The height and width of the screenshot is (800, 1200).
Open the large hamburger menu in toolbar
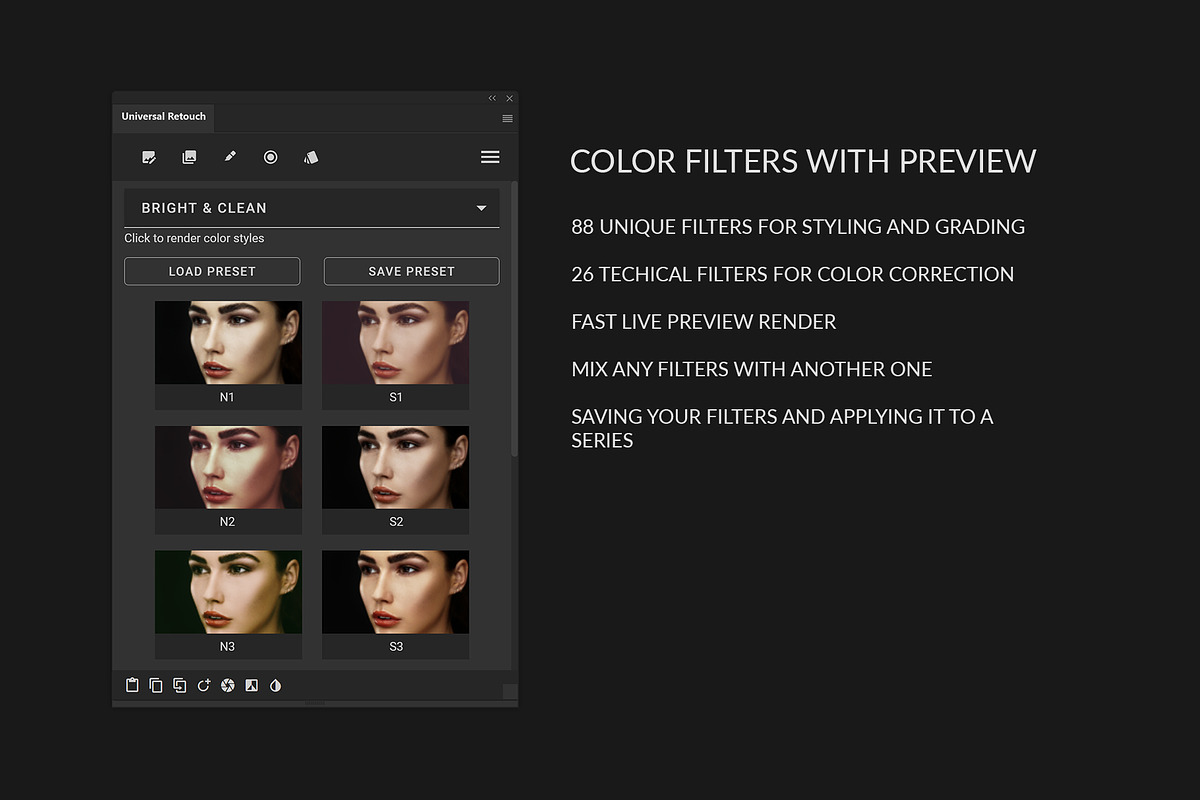(x=490, y=157)
